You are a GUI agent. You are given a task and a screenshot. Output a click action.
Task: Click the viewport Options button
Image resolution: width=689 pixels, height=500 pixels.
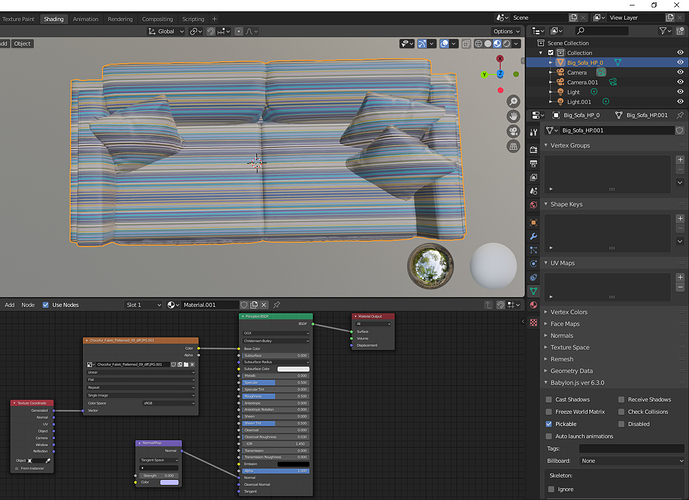coord(506,31)
